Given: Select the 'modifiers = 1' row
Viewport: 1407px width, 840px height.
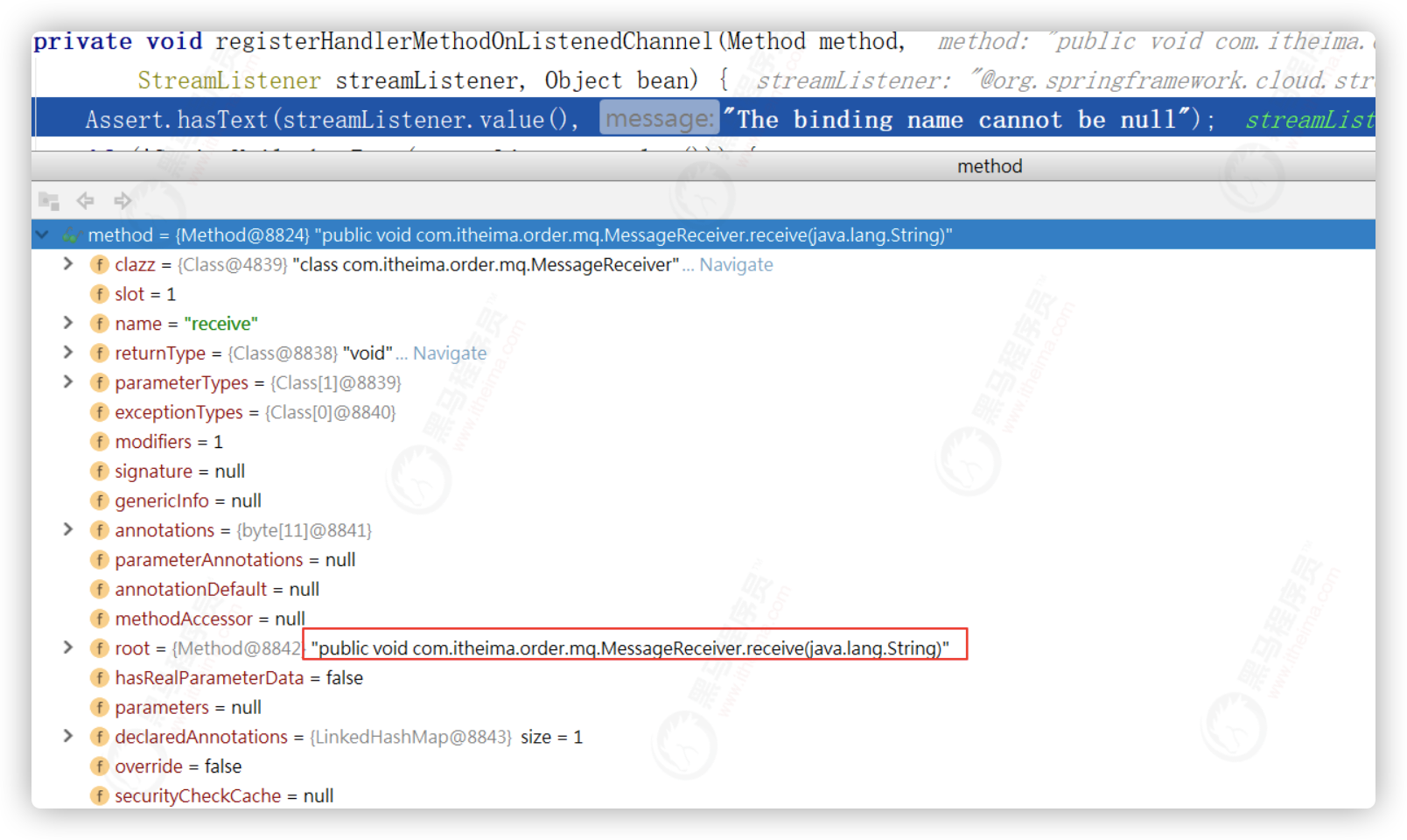Looking at the screenshot, I should (x=703, y=442).
